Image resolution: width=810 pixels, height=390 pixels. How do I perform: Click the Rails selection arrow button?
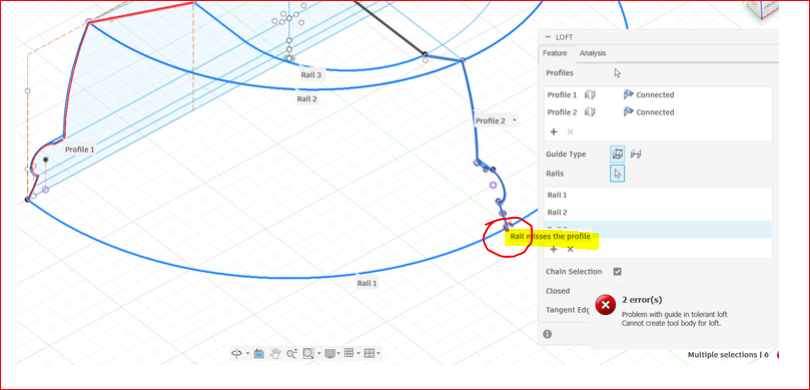tap(617, 174)
